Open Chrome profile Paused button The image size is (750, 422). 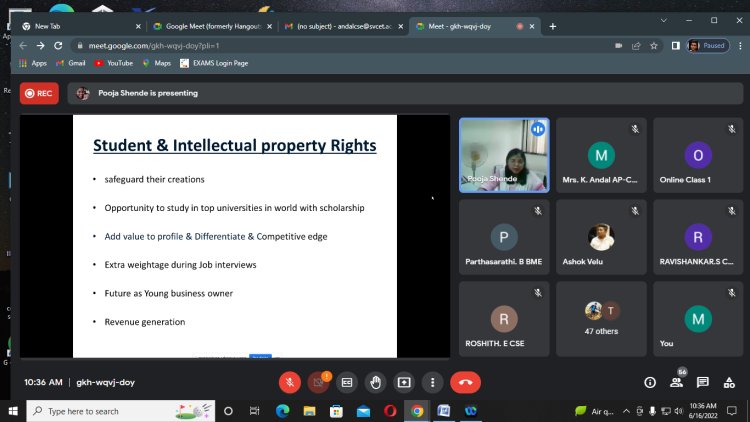point(708,45)
